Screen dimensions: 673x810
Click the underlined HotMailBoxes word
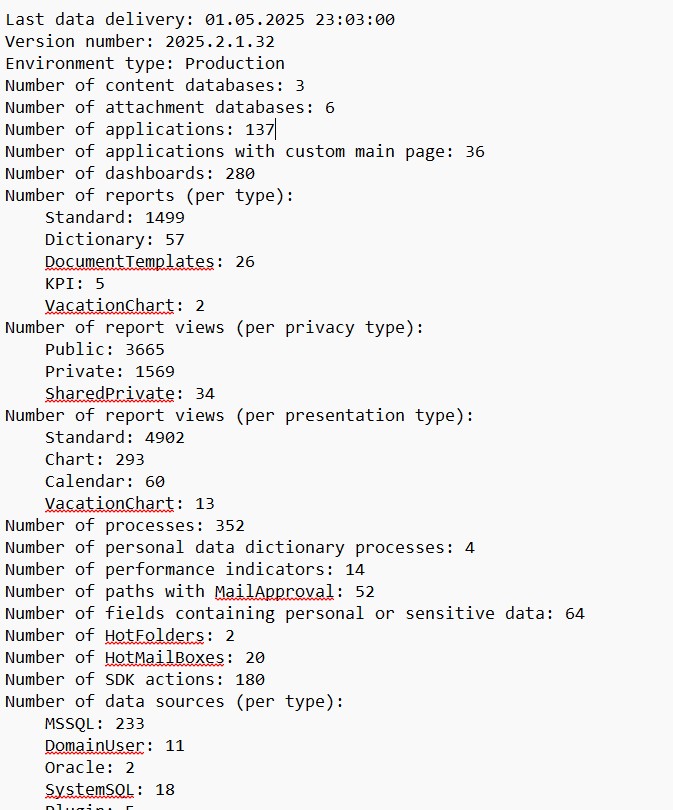(x=164, y=658)
